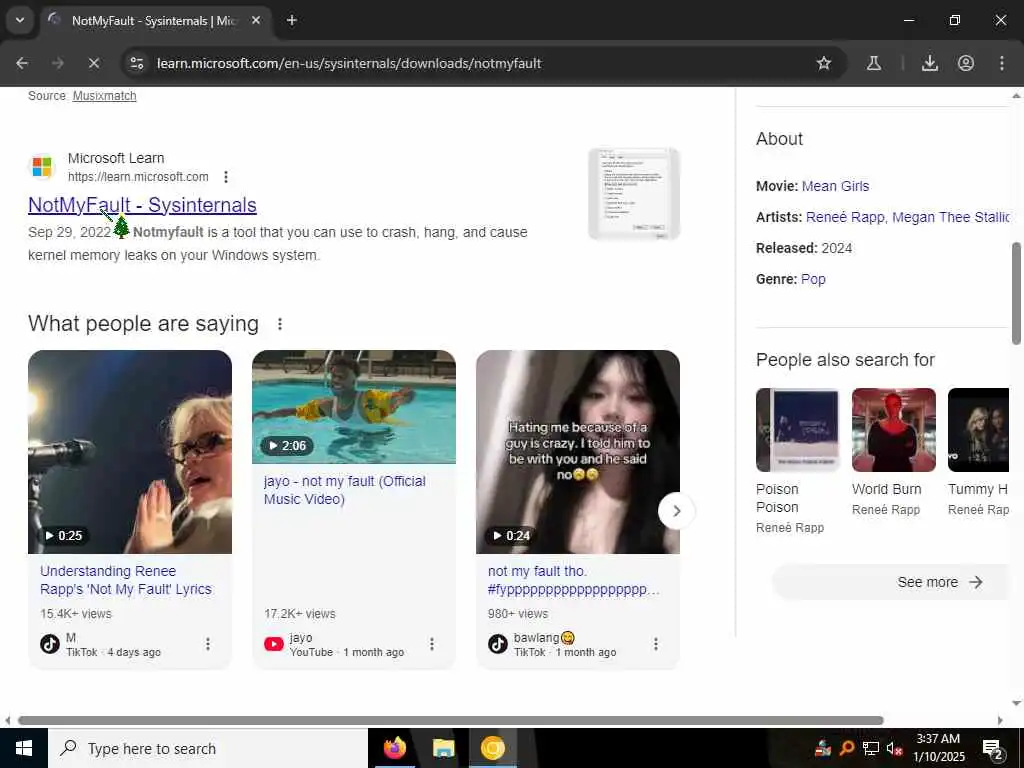Advance the video carousel with next arrow
Viewport: 1024px width, 768px height.
(677, 511)
